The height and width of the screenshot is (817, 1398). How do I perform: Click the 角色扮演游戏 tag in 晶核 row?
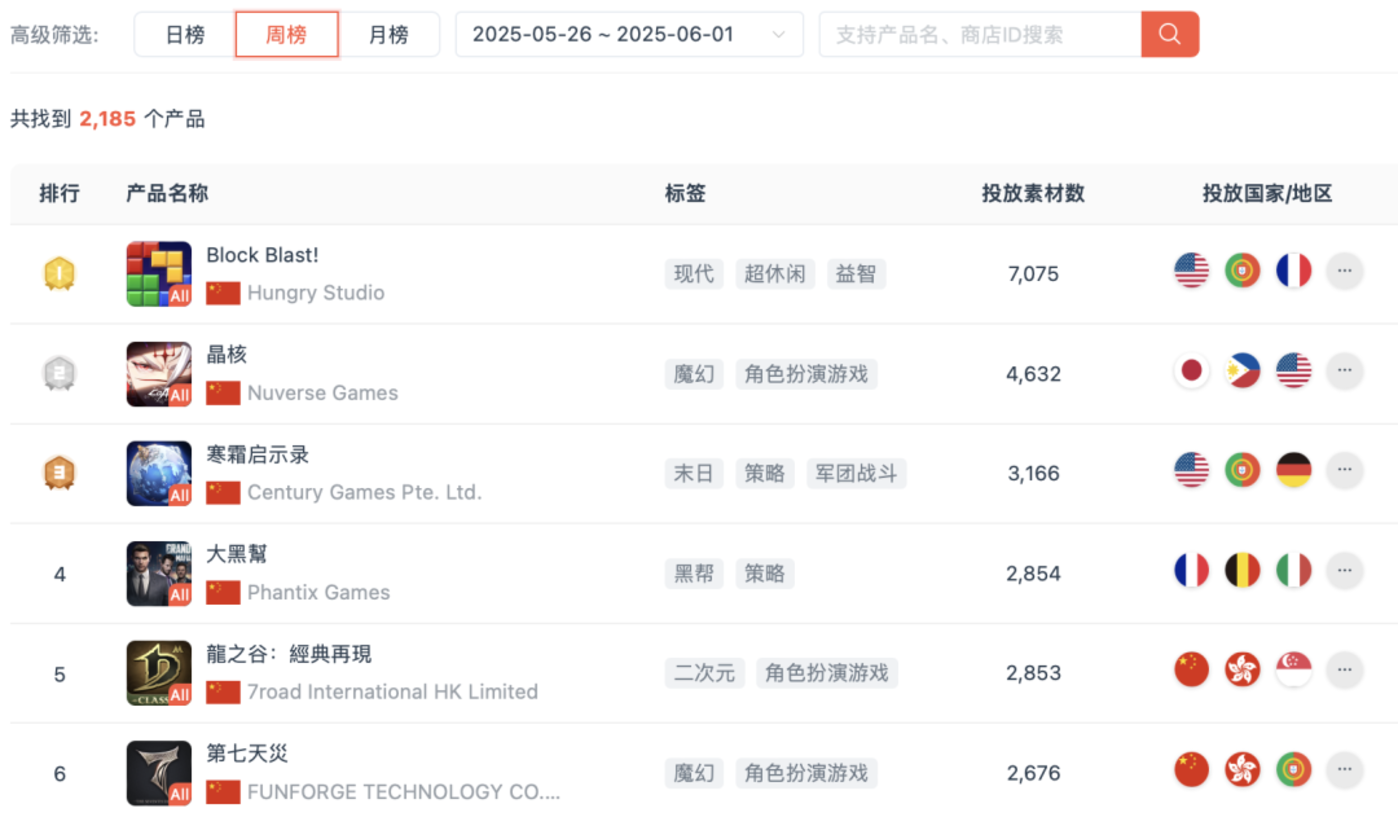806,374
